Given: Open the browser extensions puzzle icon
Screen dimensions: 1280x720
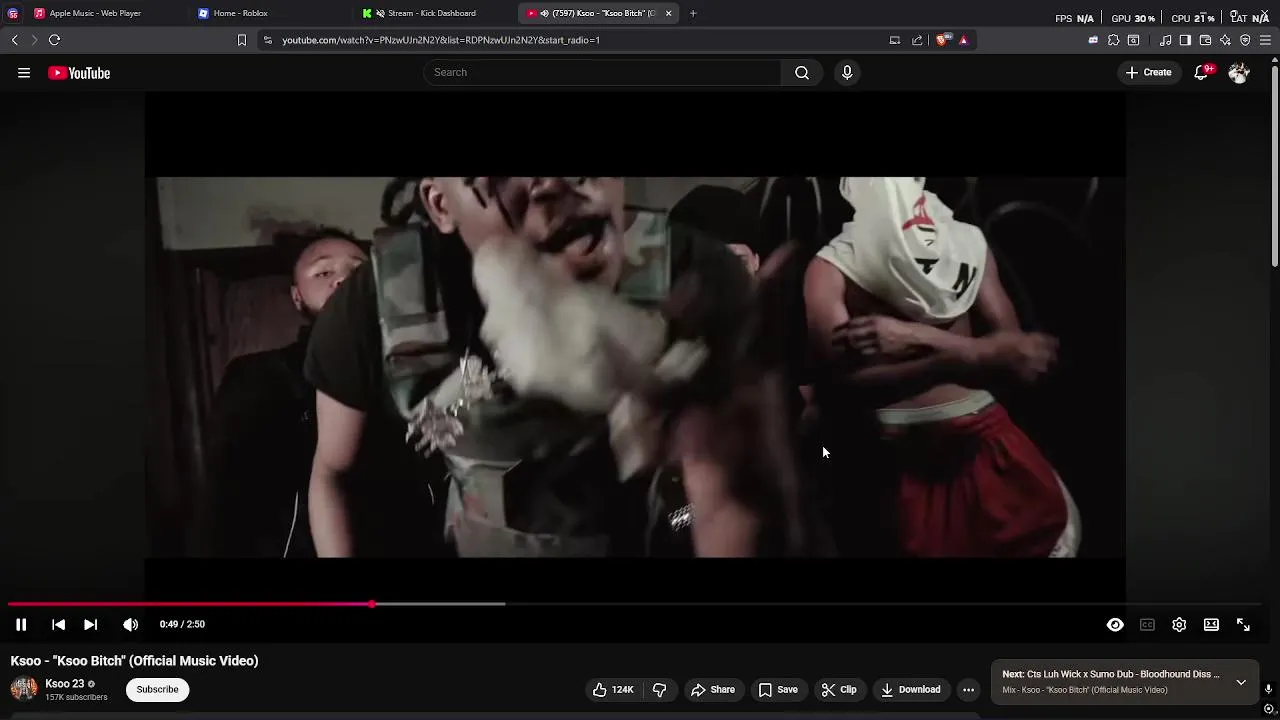Looking at the screenshot, I should pos(1113,40).
